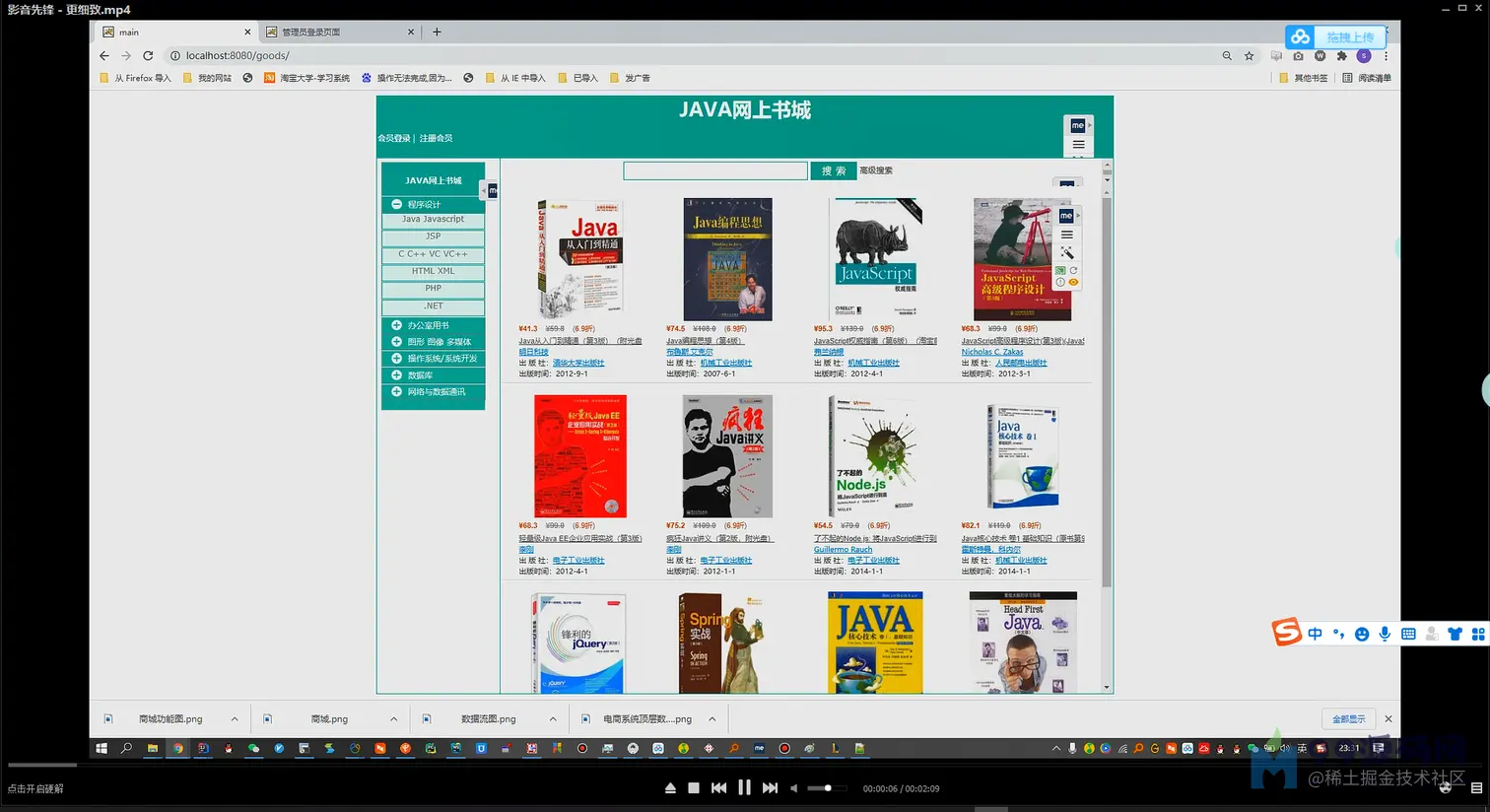This screenshot has height=812, width=1490.
Task: Open a new browser tab with plus
Action: point(437,32)
